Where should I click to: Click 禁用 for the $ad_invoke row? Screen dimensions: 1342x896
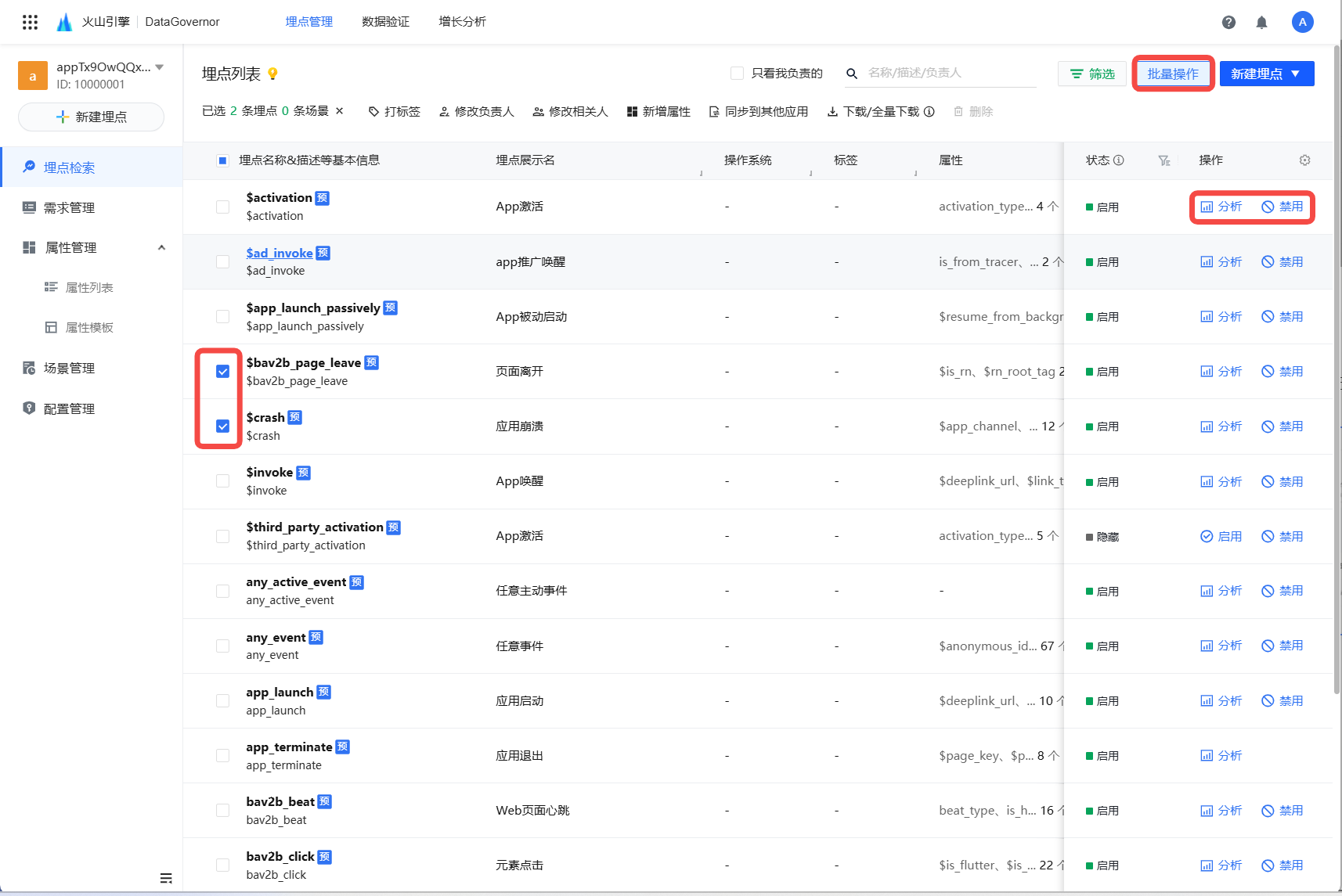[x=1282, y=261]
